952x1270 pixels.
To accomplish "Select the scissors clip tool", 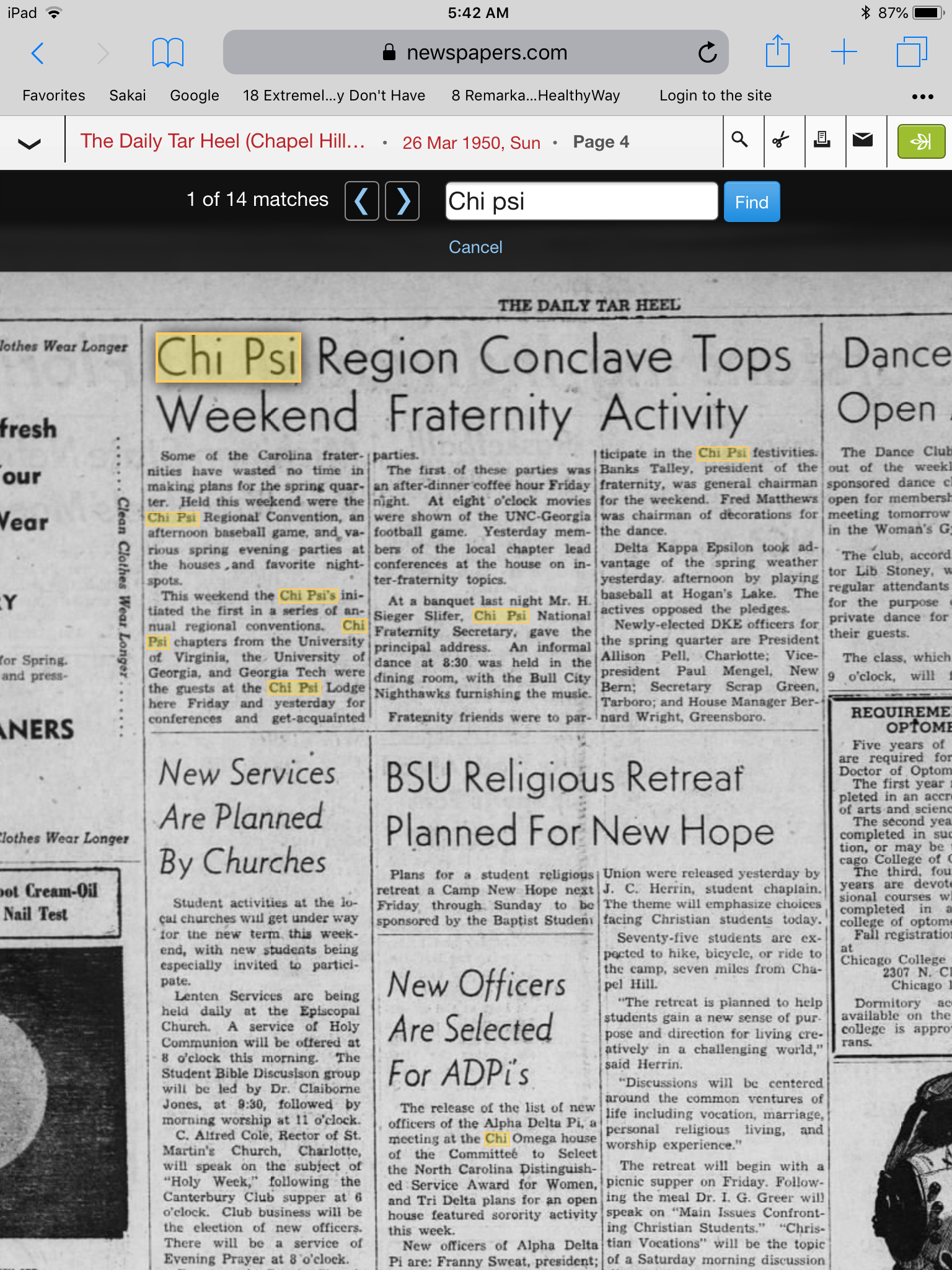I will tap(781, 141).
